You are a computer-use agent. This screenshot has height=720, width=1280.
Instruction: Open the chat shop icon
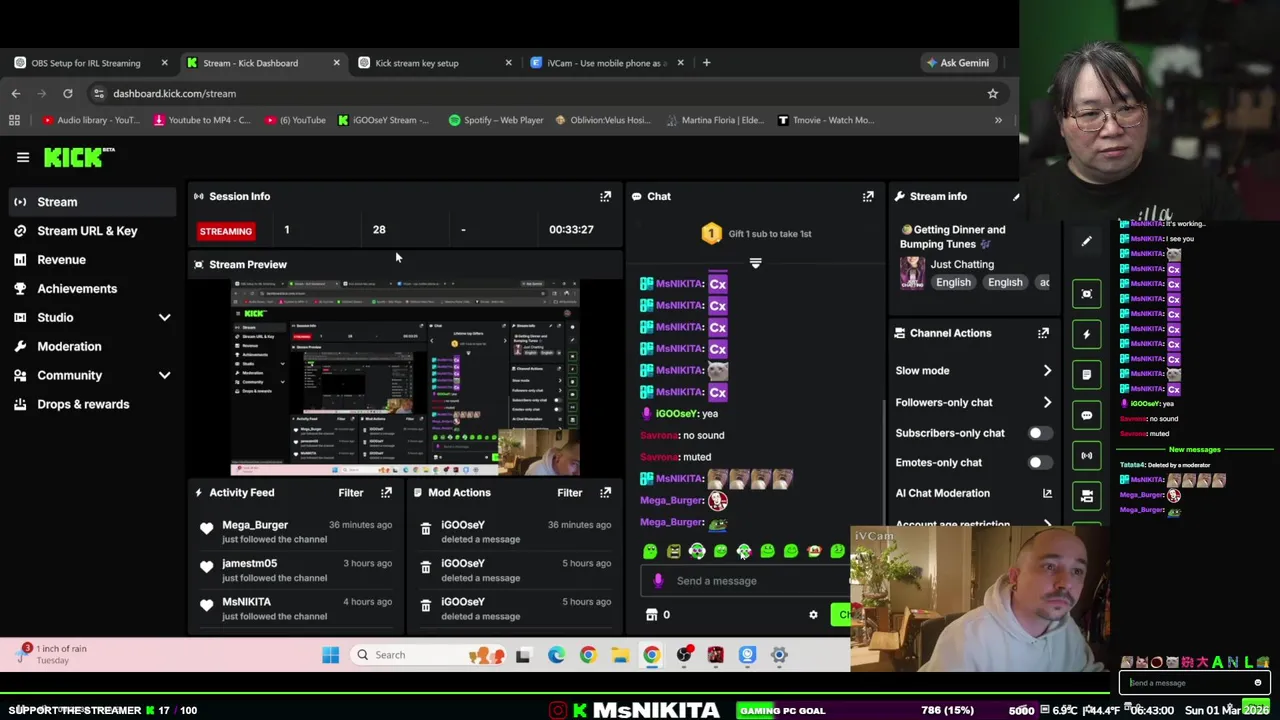click(652, 615)
